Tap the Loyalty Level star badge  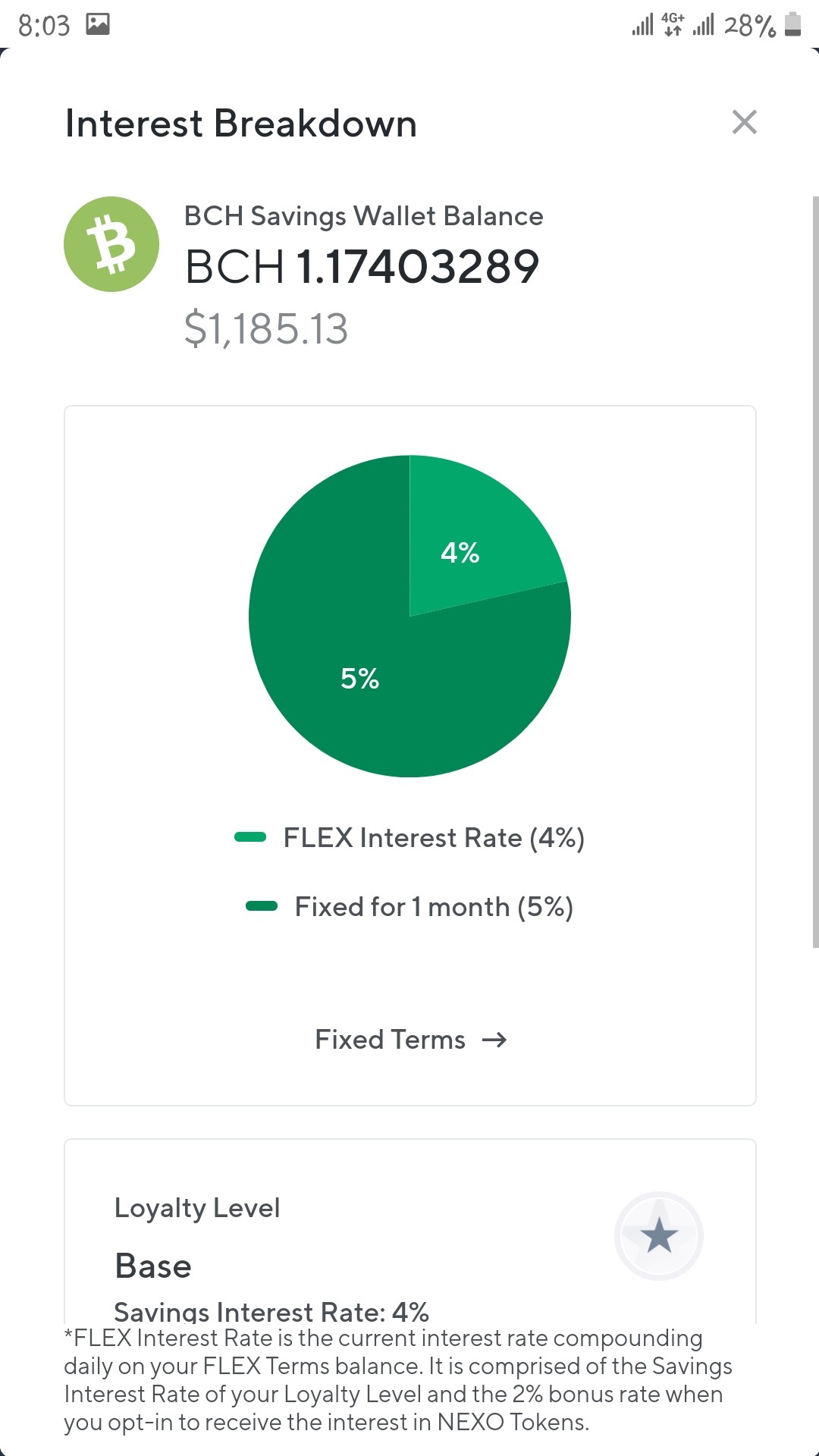point(658,1235)
